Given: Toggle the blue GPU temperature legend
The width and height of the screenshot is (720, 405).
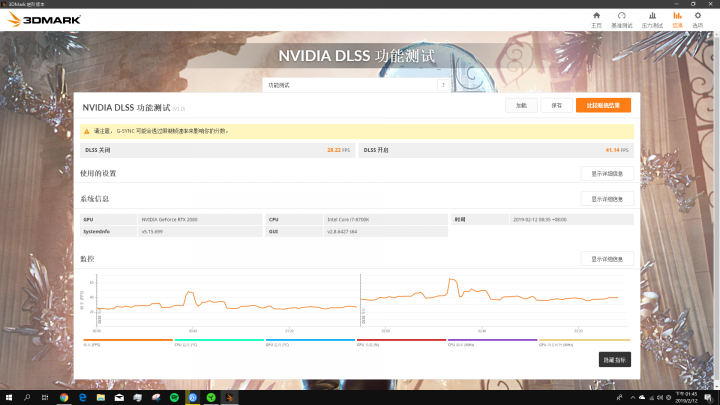Looking at the screenshot, I should click(310, 340).
